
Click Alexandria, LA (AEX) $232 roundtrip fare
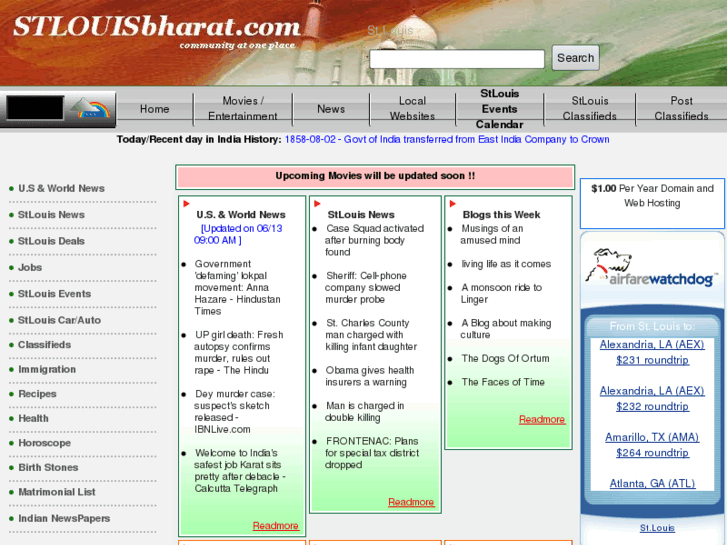(x=652, y=399)
